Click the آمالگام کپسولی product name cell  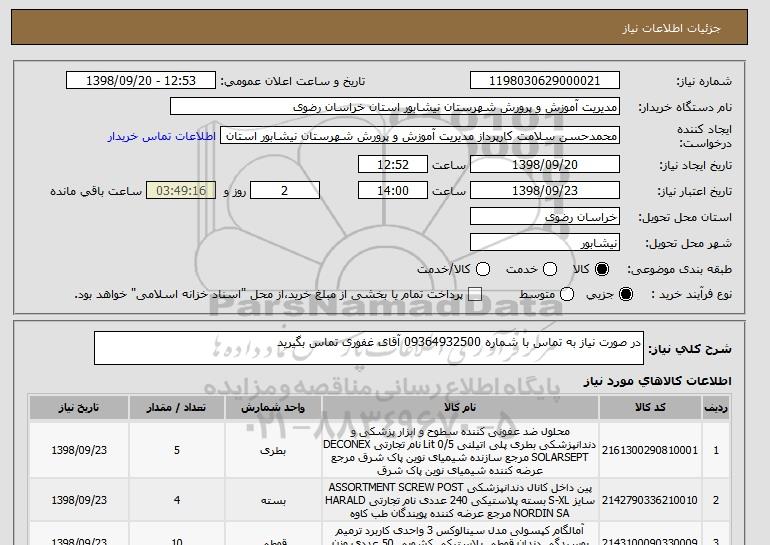pos(460,534)
